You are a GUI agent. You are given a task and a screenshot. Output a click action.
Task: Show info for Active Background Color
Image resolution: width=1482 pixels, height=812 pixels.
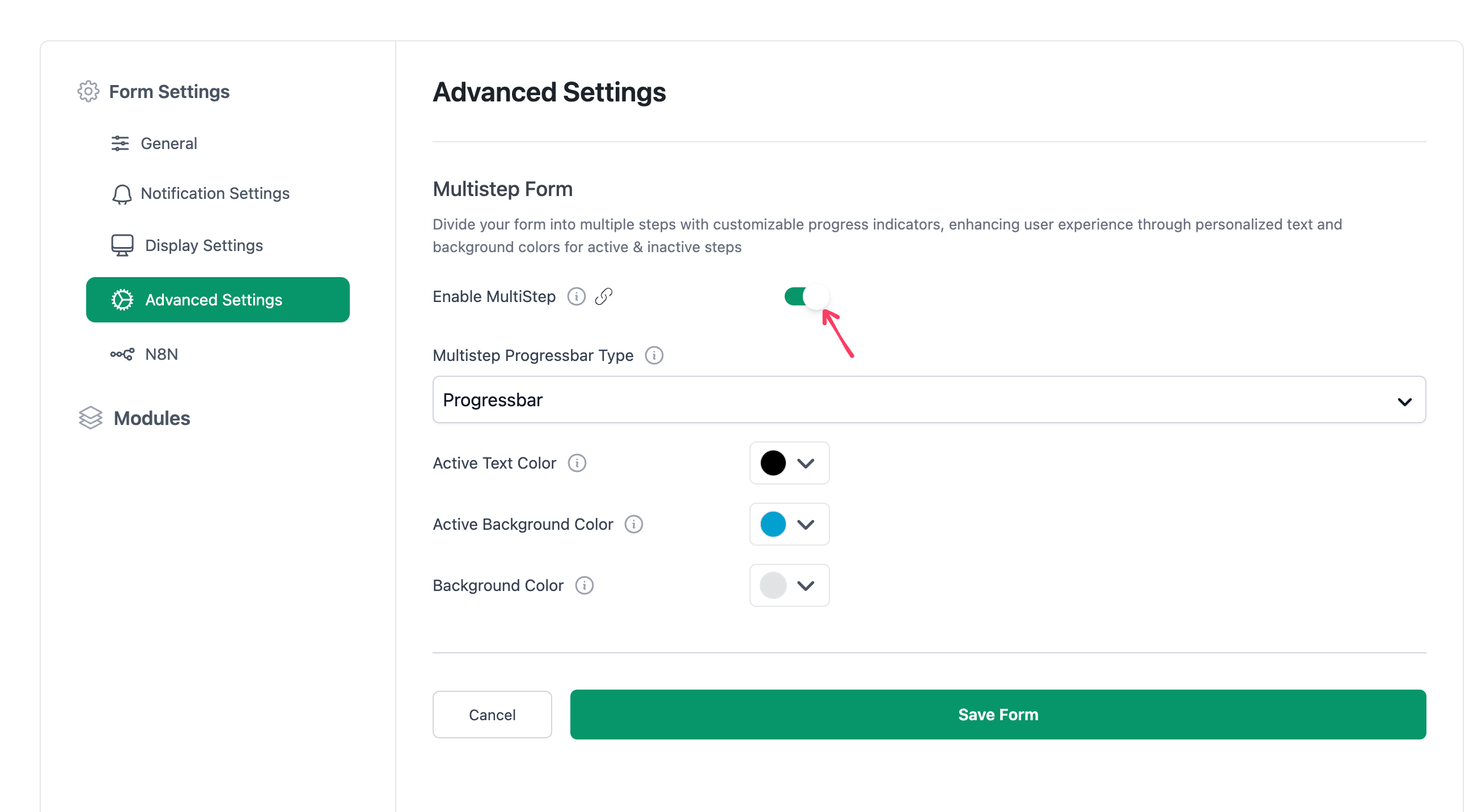(633, 525)
